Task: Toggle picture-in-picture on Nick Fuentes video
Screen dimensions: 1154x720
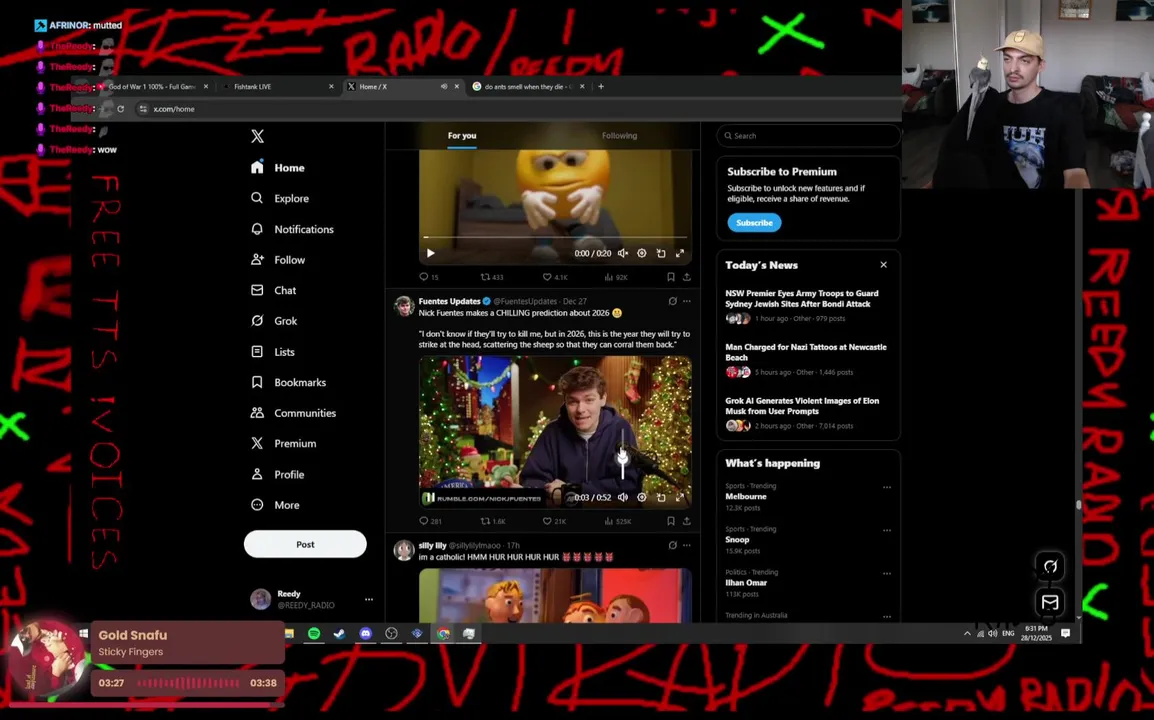Action: [x=661, y=498]
